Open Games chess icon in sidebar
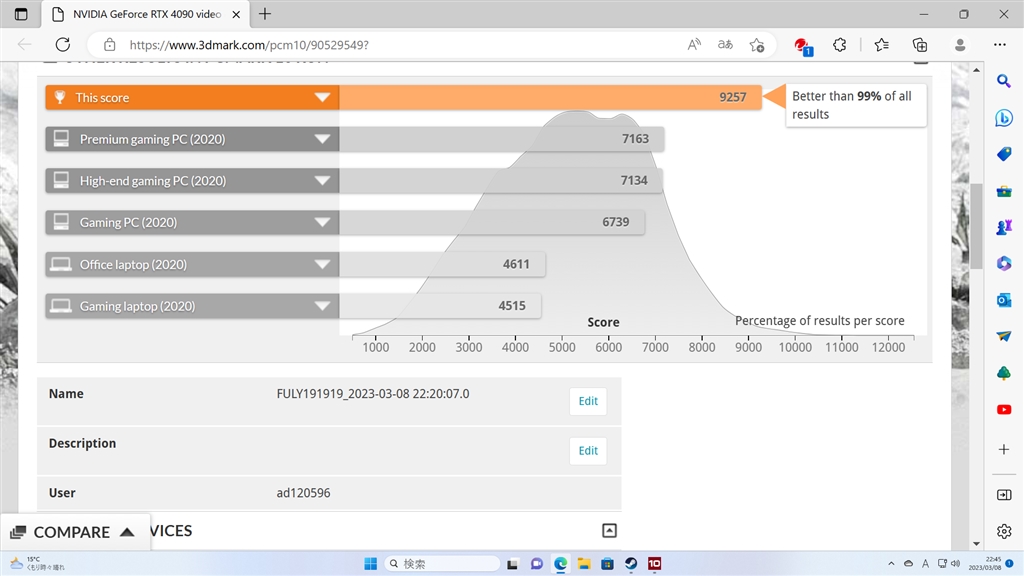This screenshot has width=1024, height=576. click(x=1004, y=227)
